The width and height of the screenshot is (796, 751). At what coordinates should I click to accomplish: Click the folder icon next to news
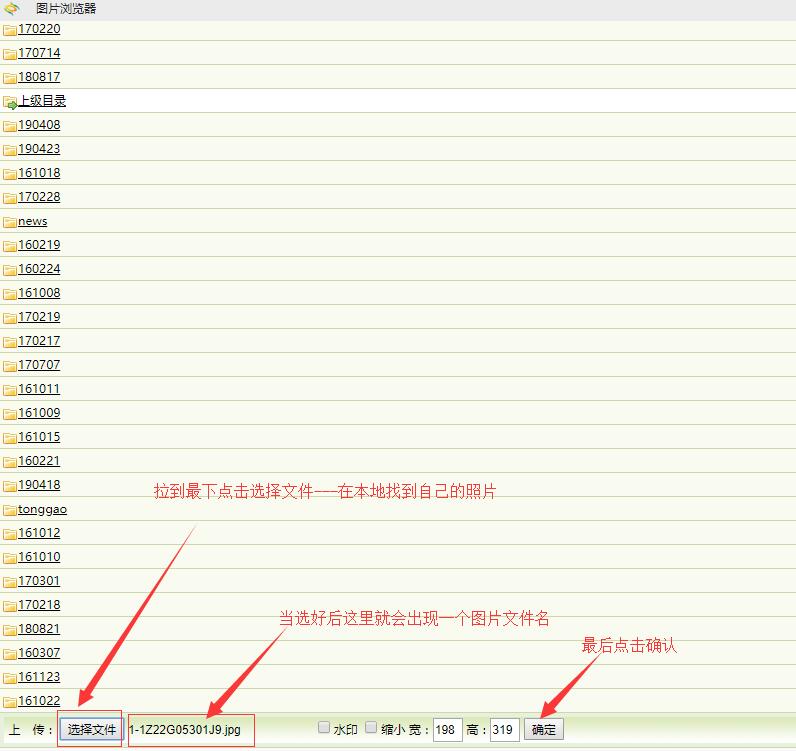(x=10, y=222)
